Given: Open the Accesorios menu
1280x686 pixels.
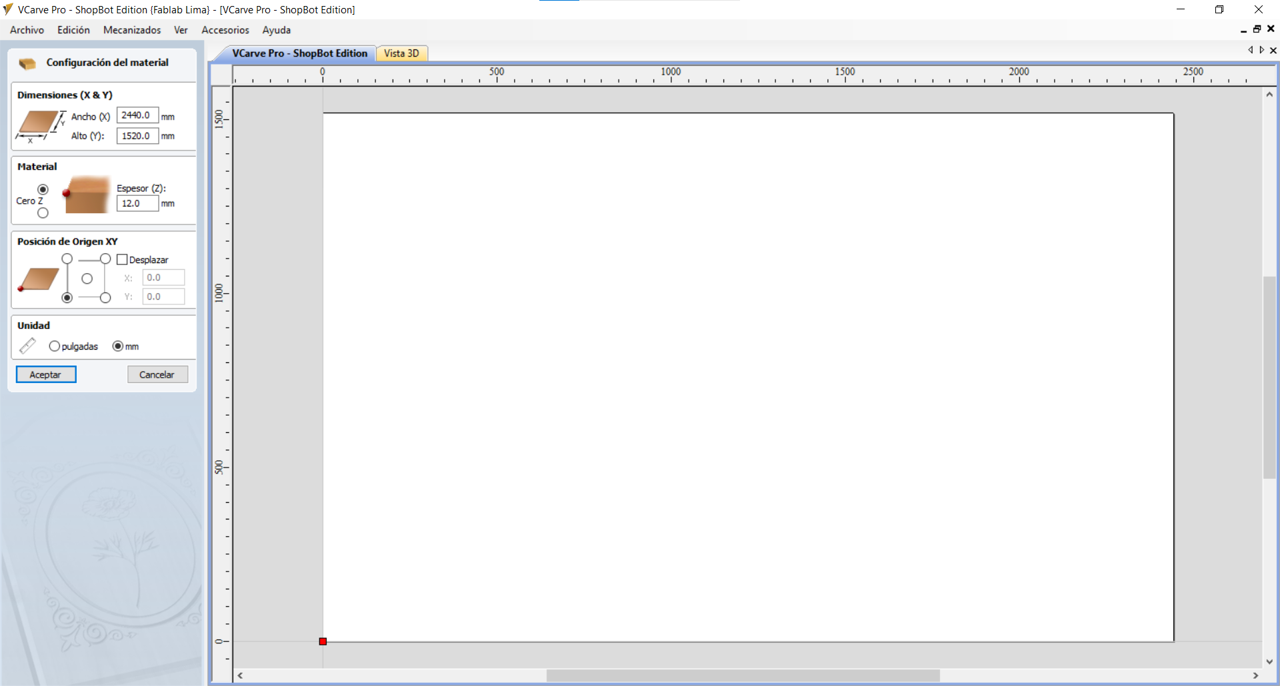Looking at the screenshot, I should click(x=225, y=30).
